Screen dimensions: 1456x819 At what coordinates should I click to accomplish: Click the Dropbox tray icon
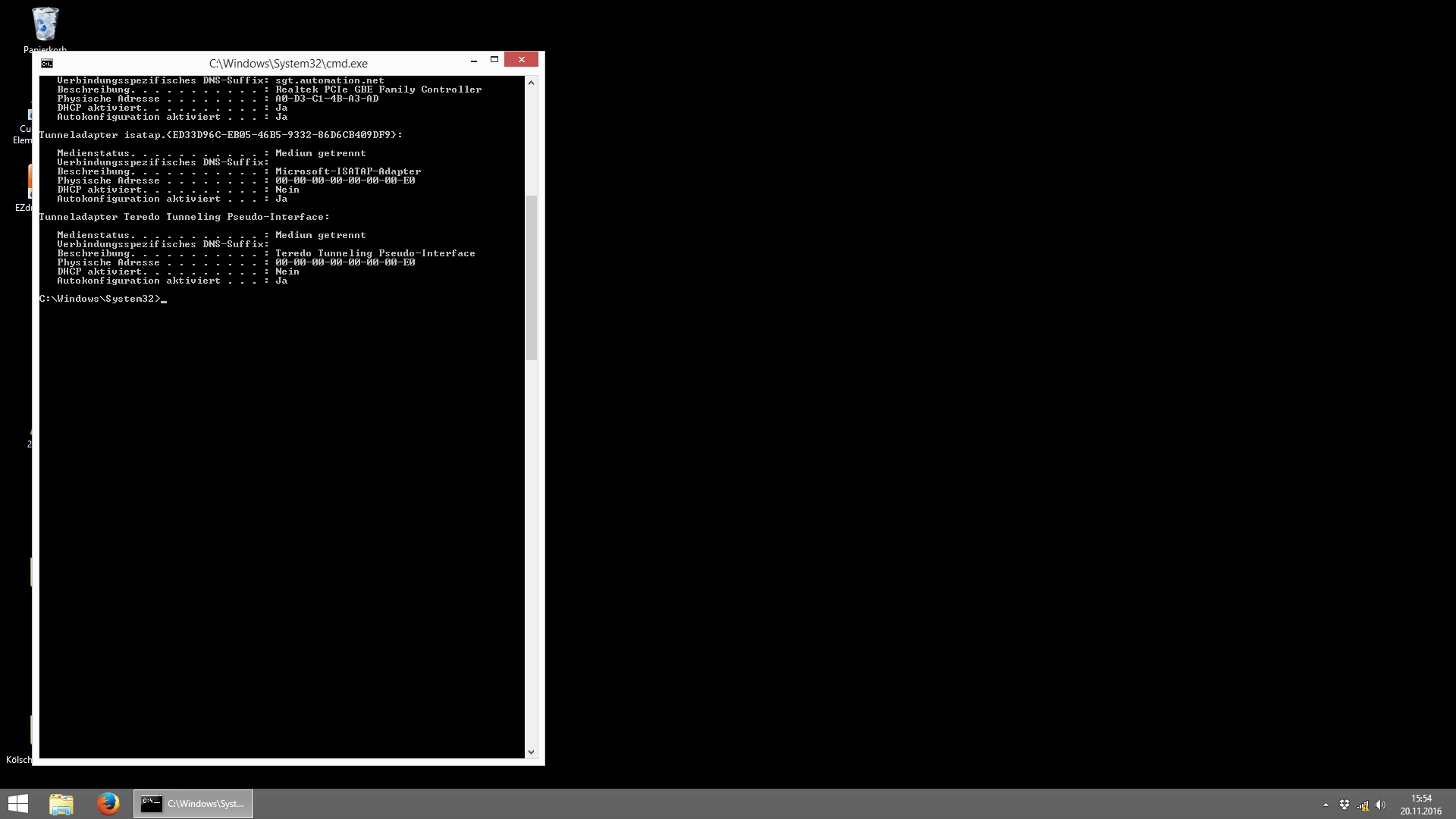[1344, 805]
